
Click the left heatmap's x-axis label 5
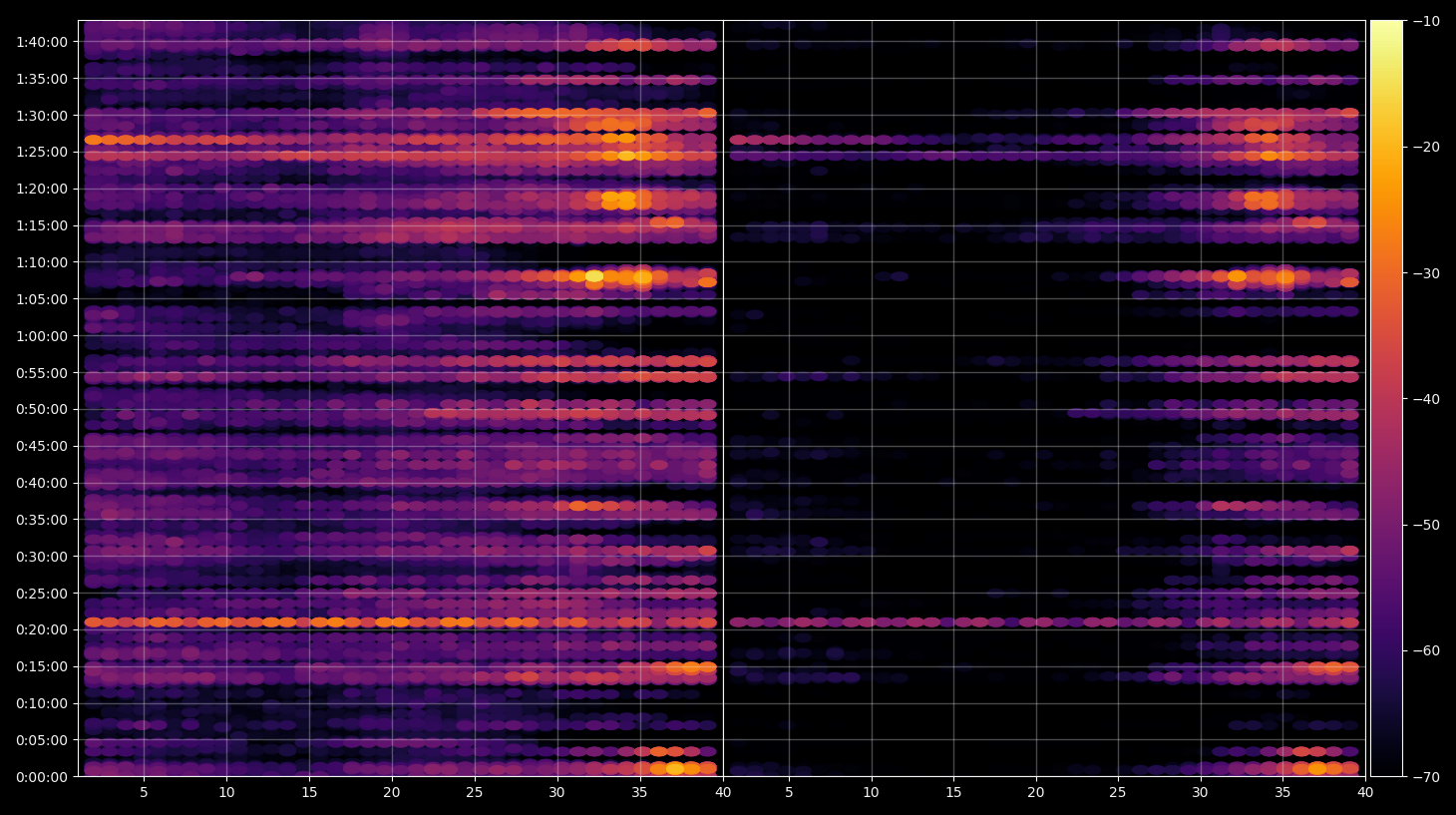(144, 793)
